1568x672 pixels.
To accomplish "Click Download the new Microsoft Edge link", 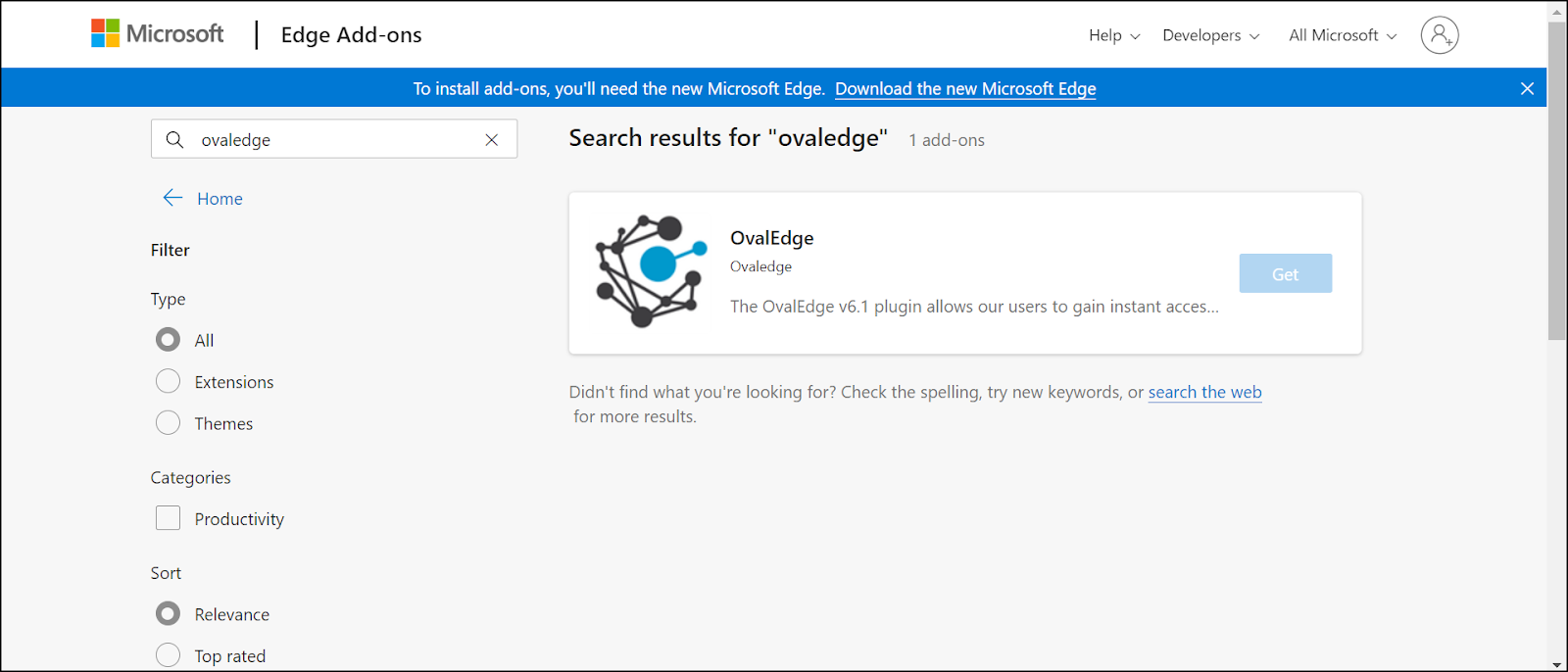I will [965, 88].
